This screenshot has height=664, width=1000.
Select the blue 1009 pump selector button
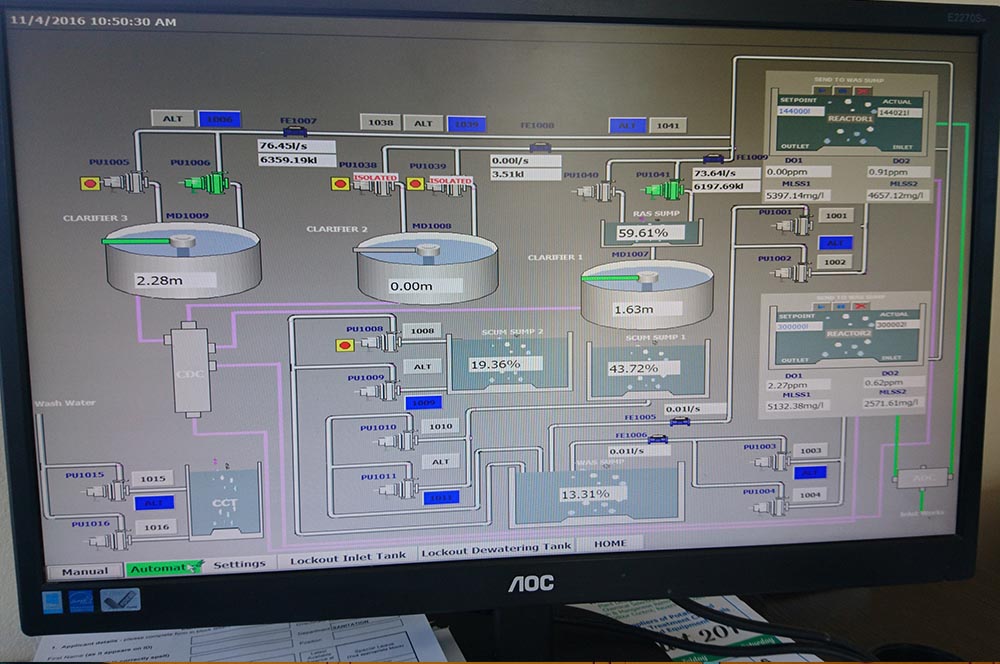423,401
